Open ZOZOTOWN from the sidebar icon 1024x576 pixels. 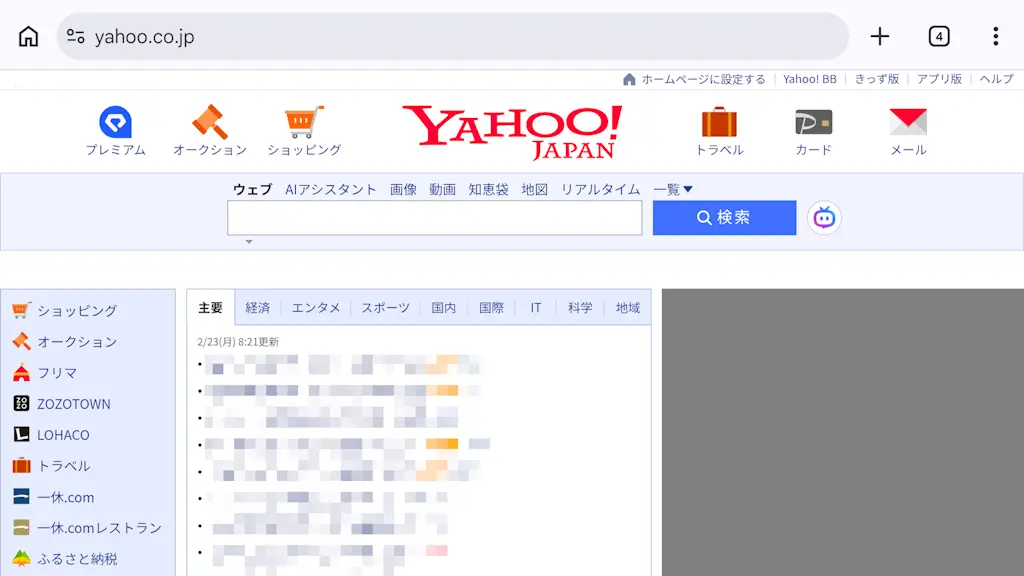click(x=21, y=403)
